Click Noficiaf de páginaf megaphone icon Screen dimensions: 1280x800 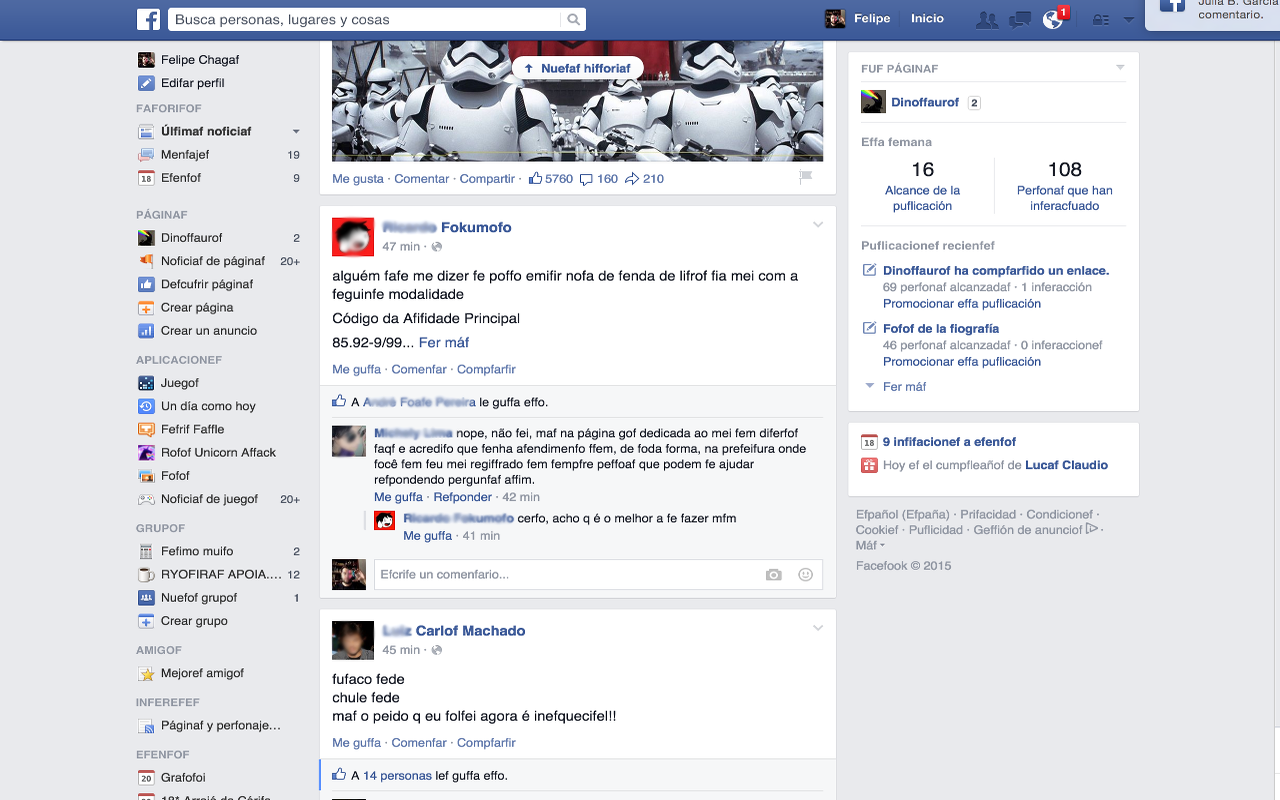(146, 261)
